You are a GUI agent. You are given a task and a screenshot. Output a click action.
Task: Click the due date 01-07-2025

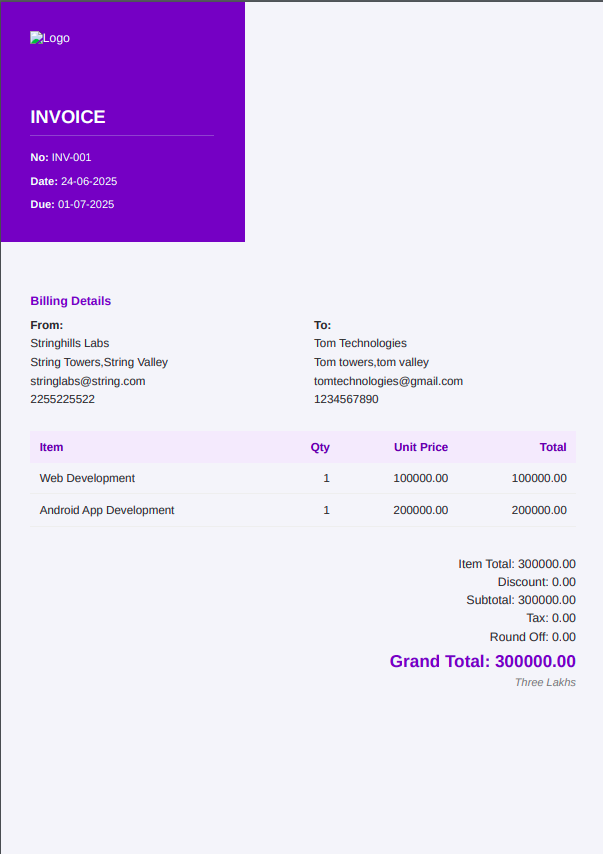tap(86, 205)
